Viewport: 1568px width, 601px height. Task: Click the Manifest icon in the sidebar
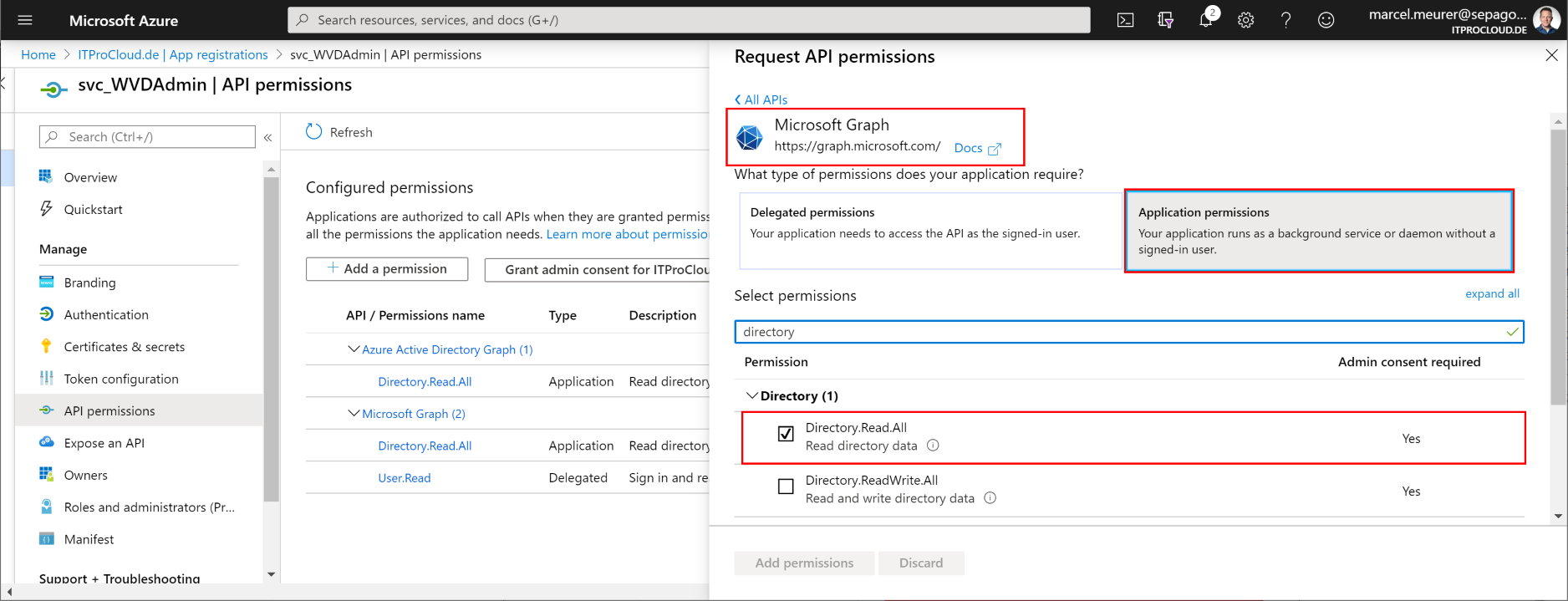click(x=46, y=538)
